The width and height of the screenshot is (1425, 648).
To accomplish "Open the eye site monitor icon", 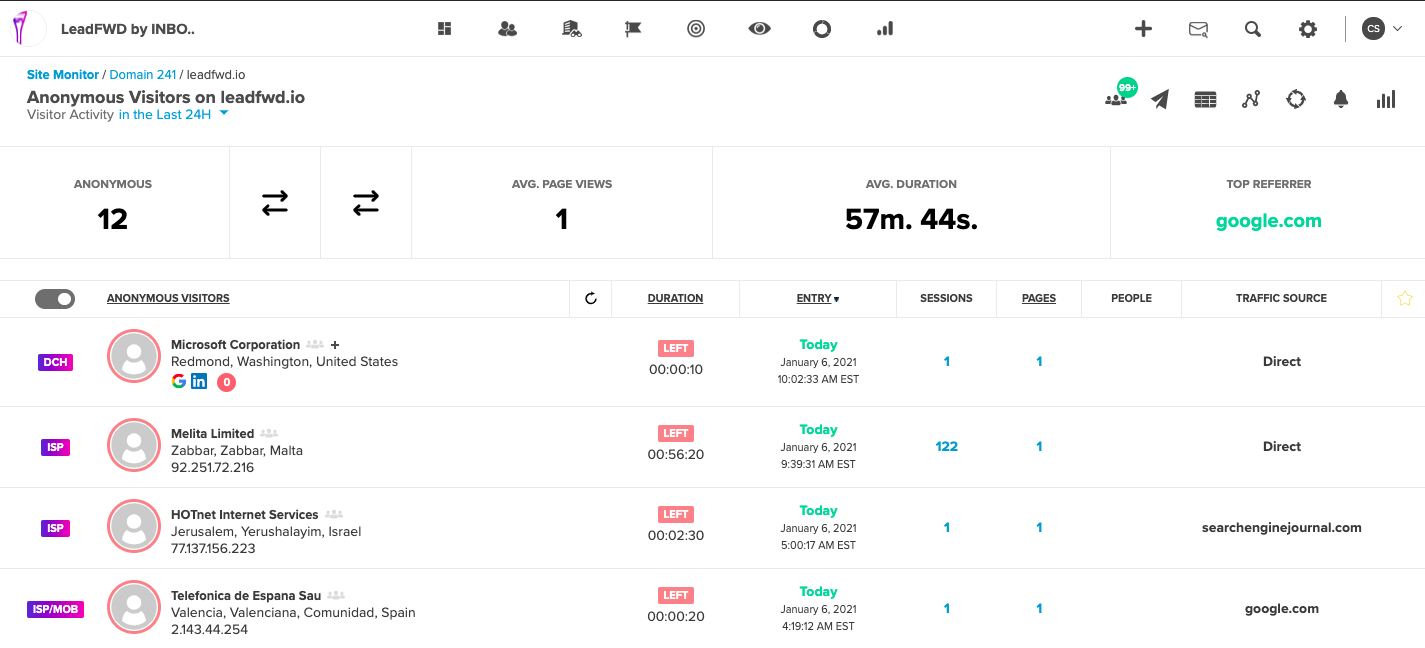I will point(760,29).
